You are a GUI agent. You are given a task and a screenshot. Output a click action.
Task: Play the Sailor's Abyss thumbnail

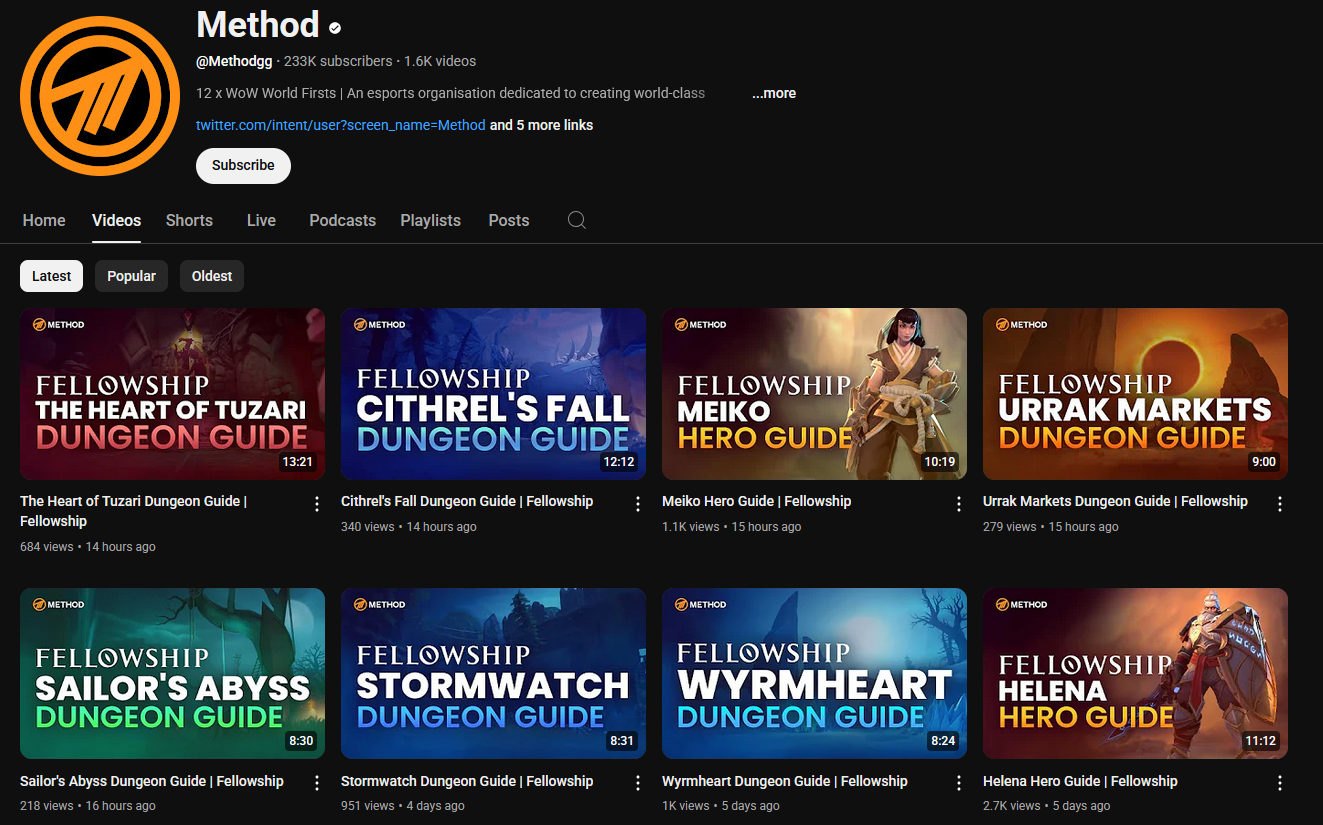[x=172, y=674]
